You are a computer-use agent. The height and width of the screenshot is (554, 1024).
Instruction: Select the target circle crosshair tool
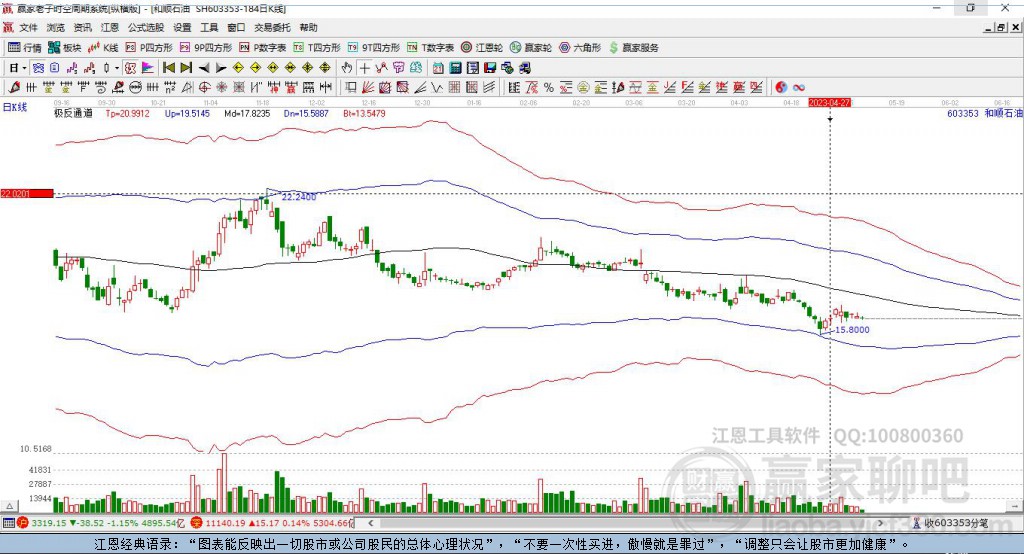(204, 87)
